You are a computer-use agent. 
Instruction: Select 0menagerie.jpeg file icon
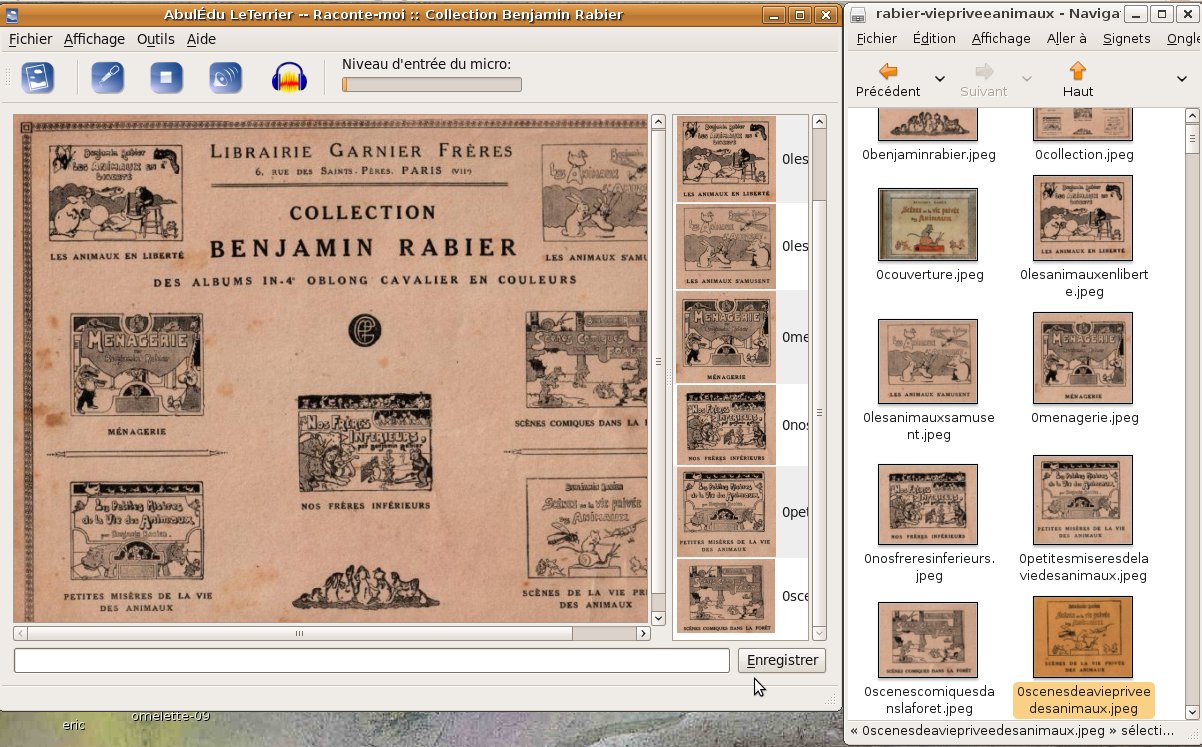(x=1083, y=358)
